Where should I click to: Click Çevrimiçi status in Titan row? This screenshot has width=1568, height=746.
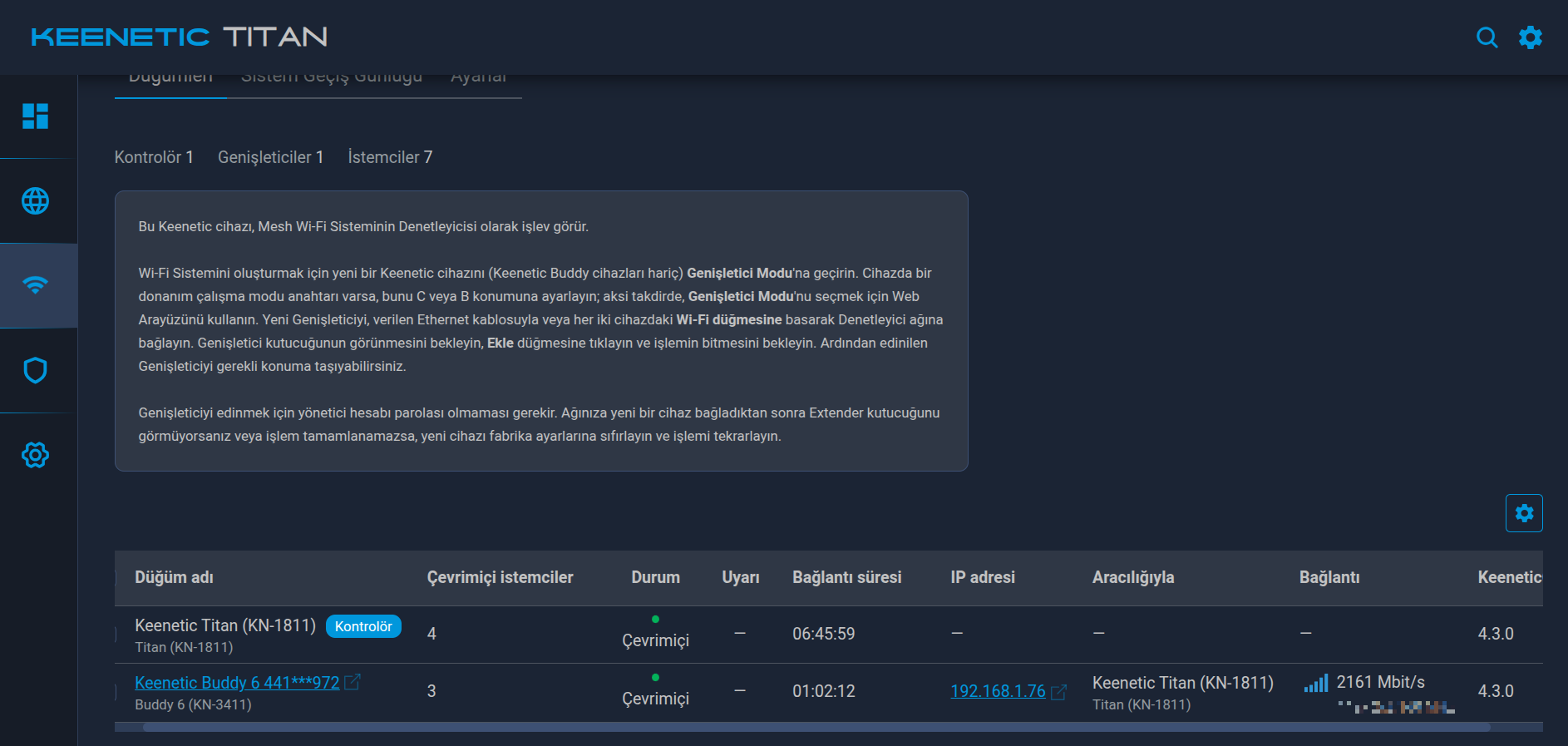point(655,640)
